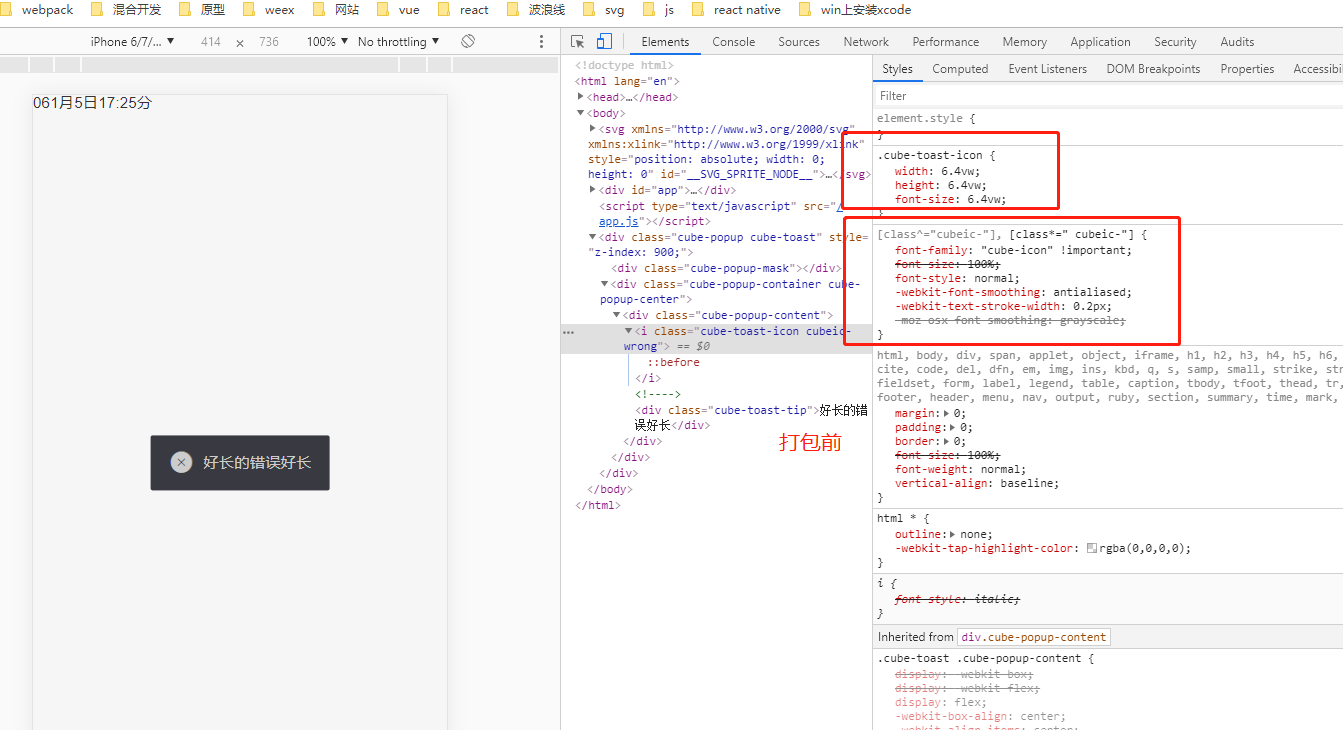This screenshot has height=730, width=1343.
Task: Click the div.cube-popup-content inherited link
Action: click(1034, 637)
